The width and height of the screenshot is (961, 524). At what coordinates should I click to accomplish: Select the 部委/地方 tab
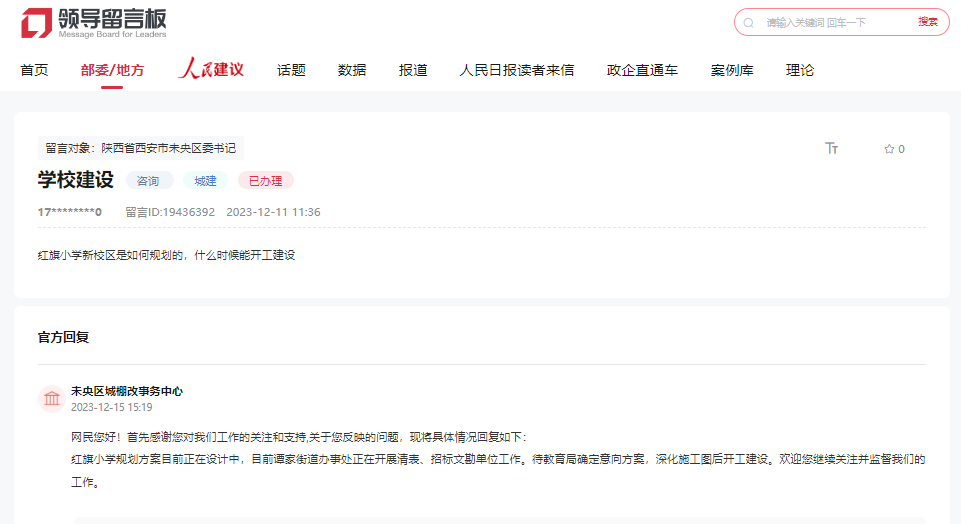pos(112,70)
